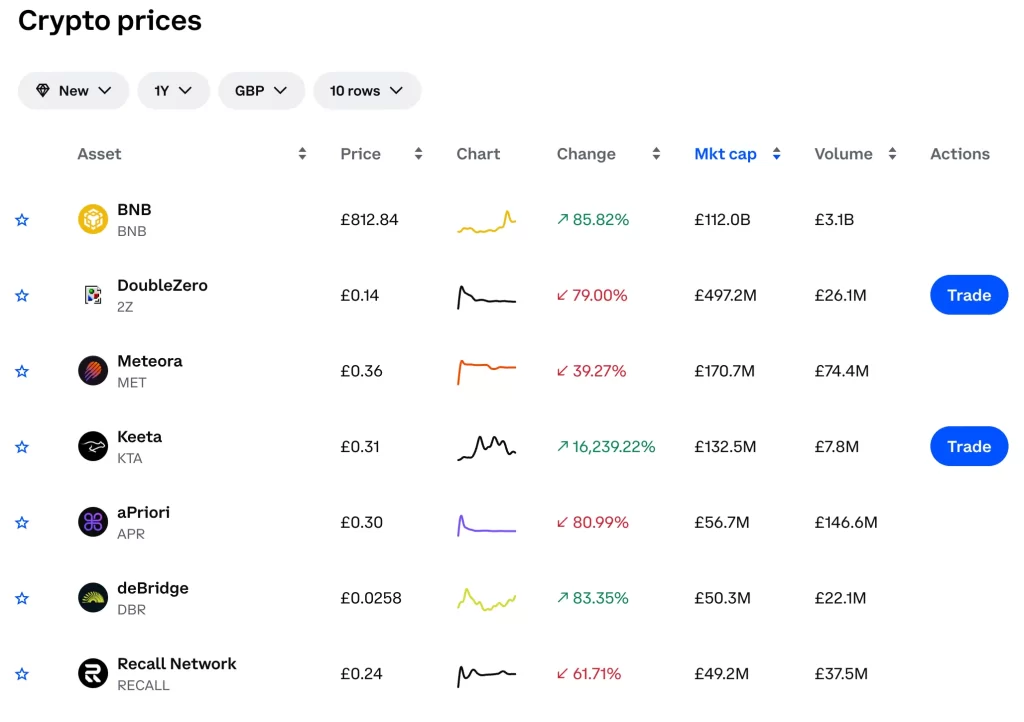Viewport: 1024px width, 722px height.
Task: Open the Keeta asset name
Action: pyautogui.click(x=140, y=437)
